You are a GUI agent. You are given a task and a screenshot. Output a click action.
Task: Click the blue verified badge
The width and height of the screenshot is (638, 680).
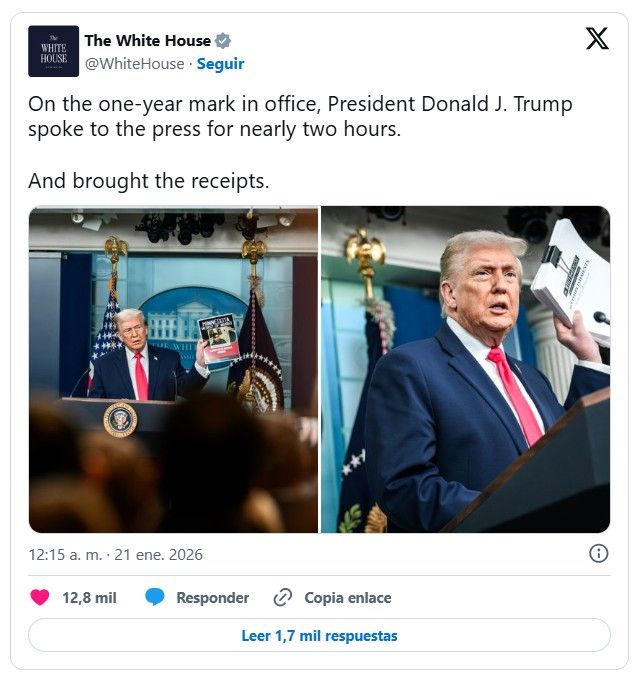(x=223, y=41)
